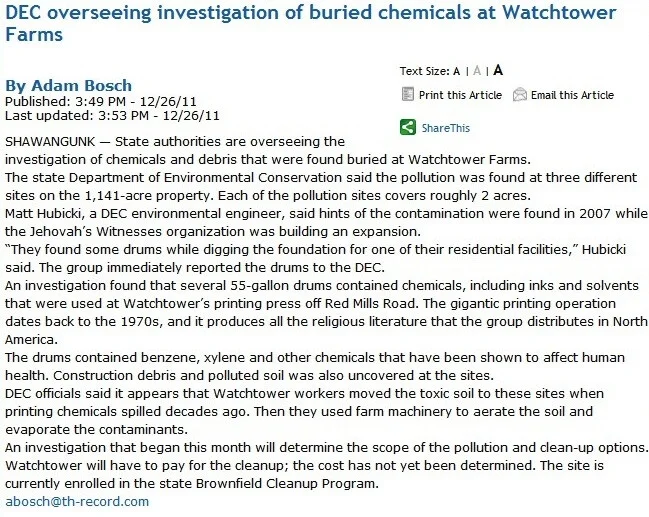Select the medium grayed text size A

point(477,71)
